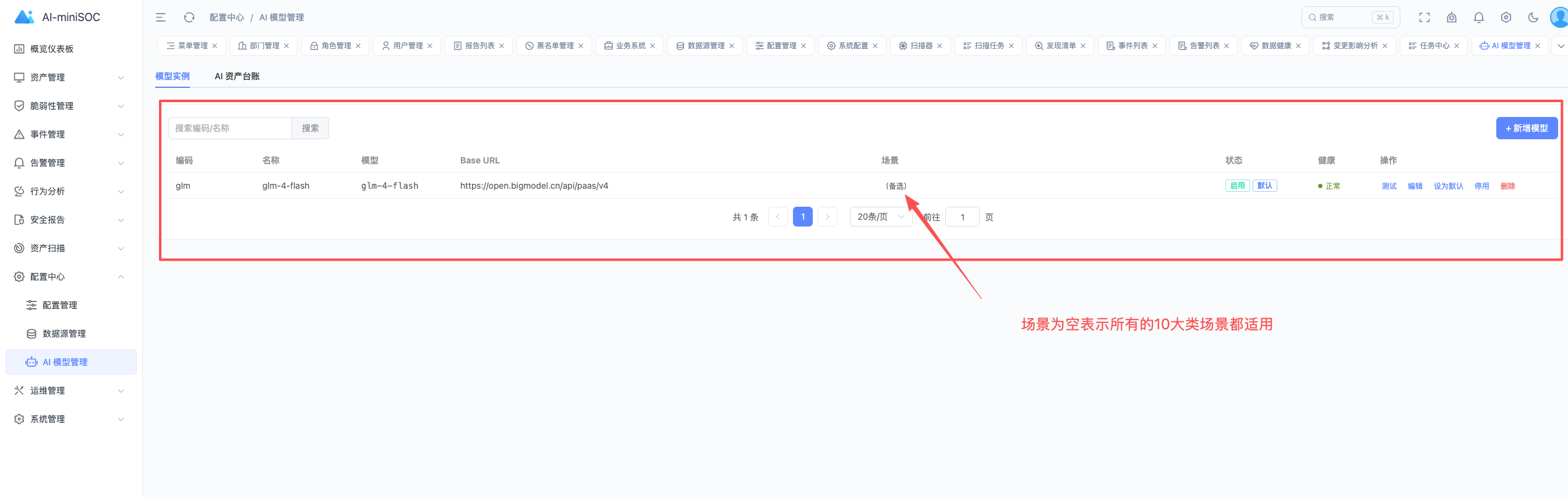
Task: Open the 20条/页 page size dropdown
Action: point(881,217)
